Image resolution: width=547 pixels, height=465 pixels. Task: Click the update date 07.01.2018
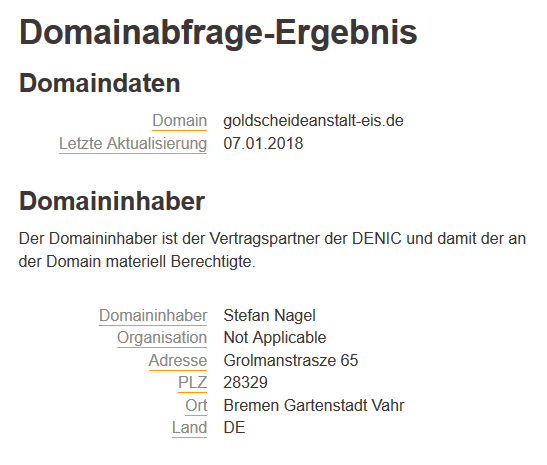coord(263,144)
